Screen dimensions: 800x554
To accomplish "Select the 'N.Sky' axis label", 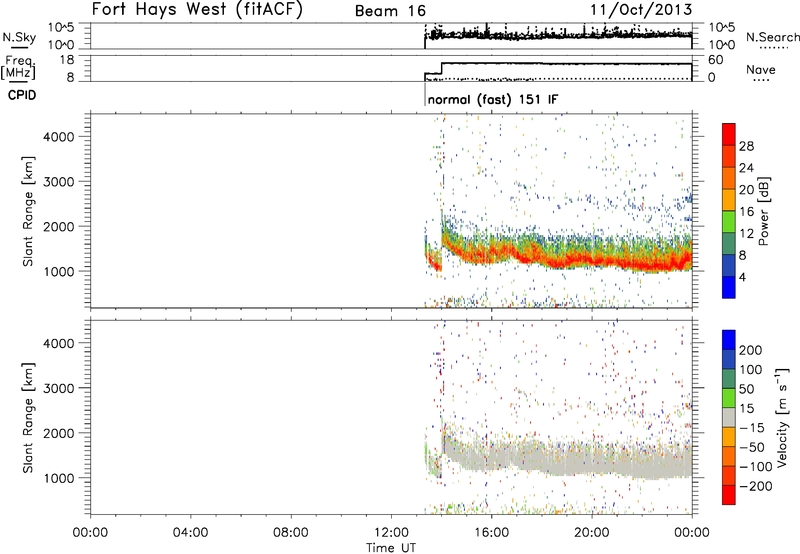I will coord(19,37).
